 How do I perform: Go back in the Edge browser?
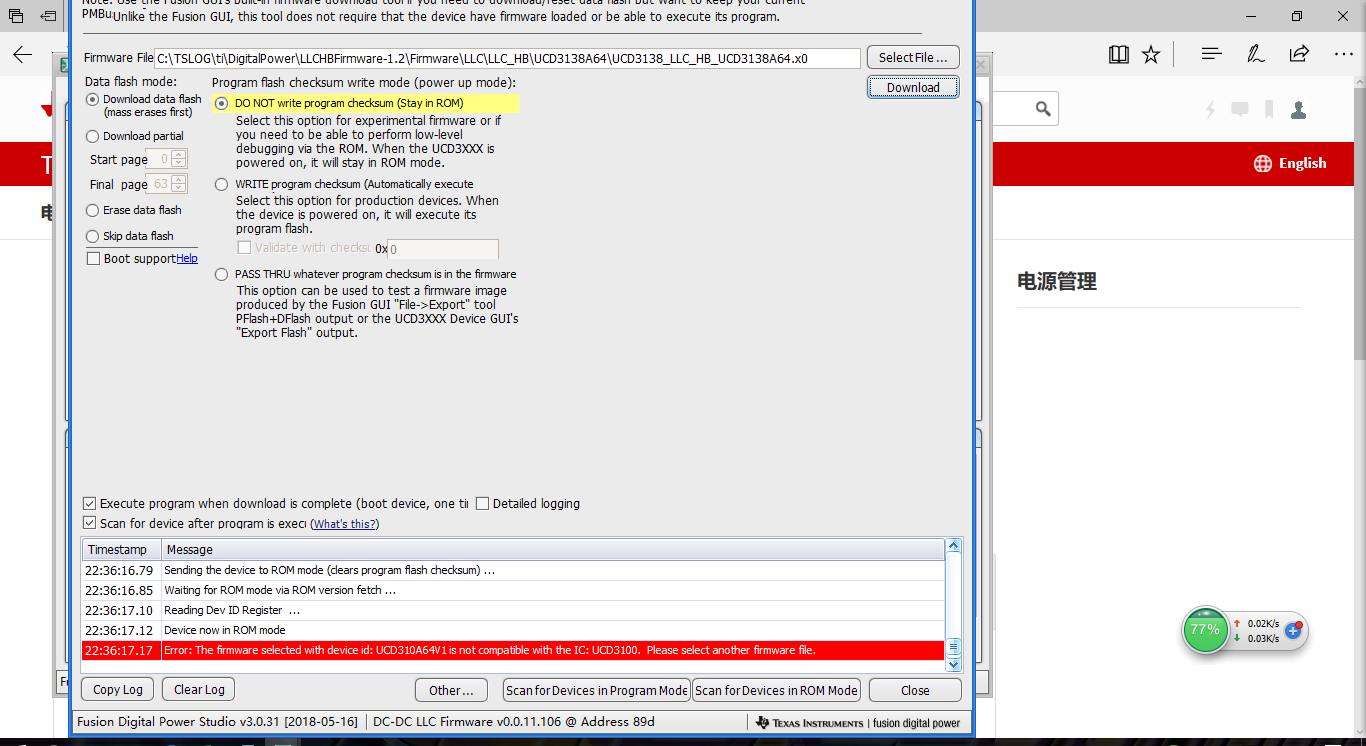(x=23, y=54)
